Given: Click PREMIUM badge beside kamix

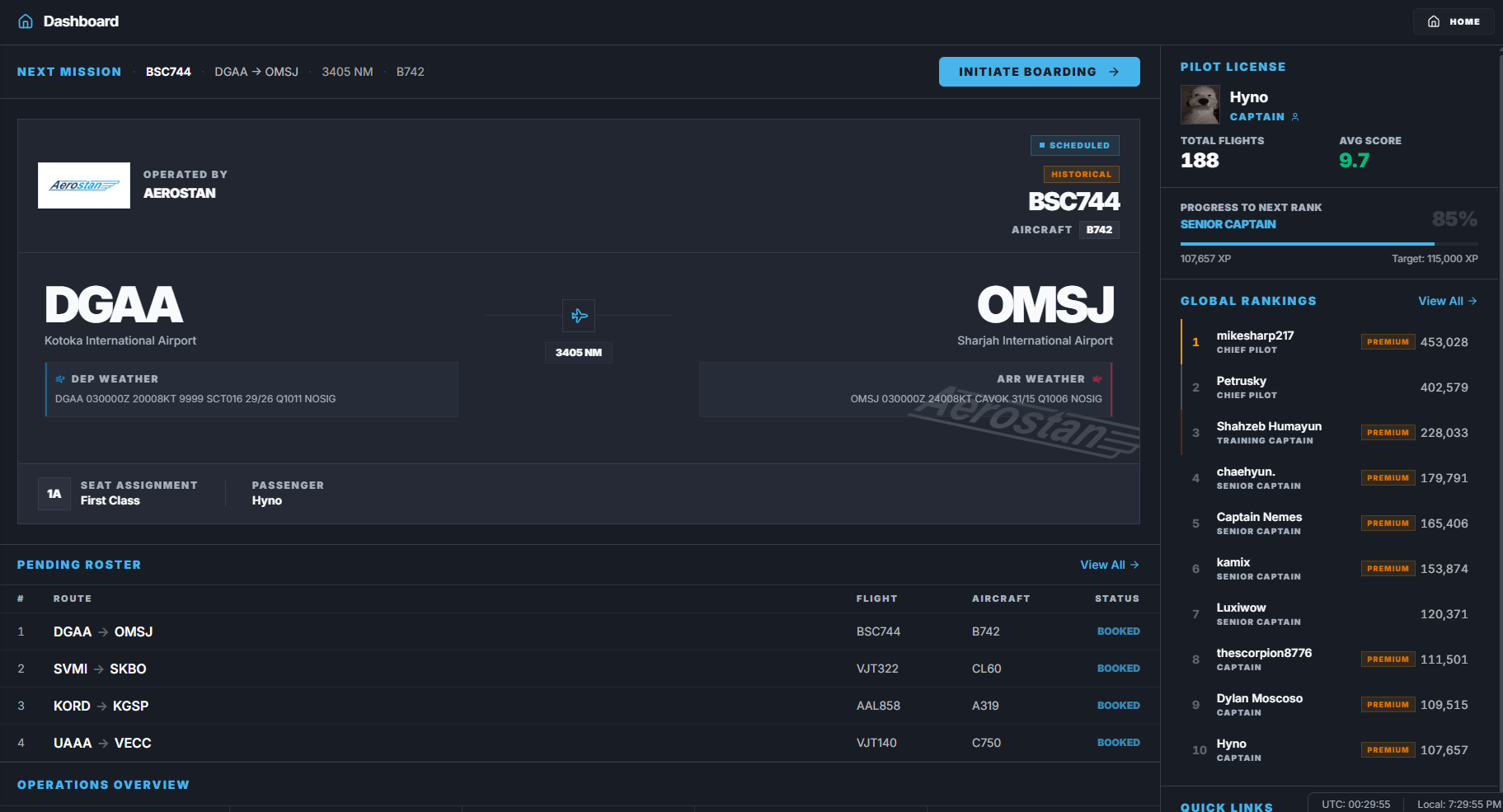Looking at the screenshot, I should [x=1388, y=569].
